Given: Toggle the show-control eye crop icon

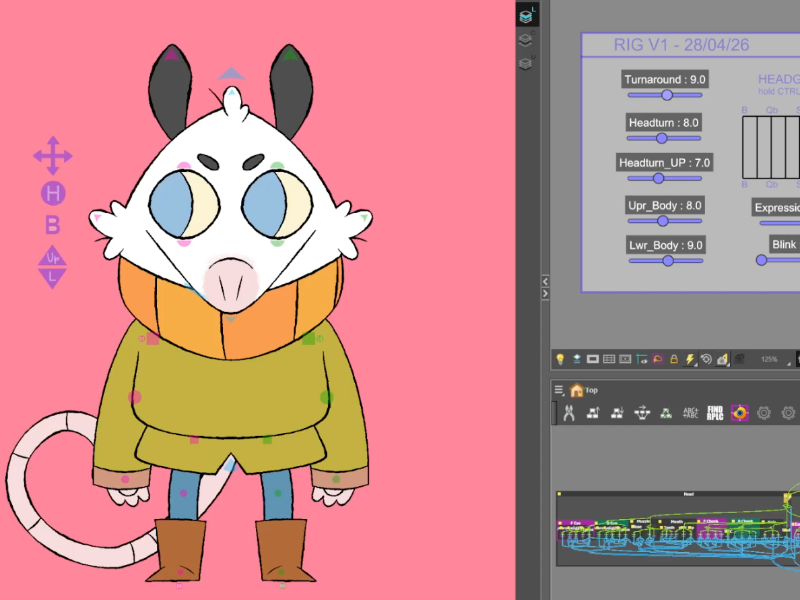Looking at the screenshot, I should 641,359.
